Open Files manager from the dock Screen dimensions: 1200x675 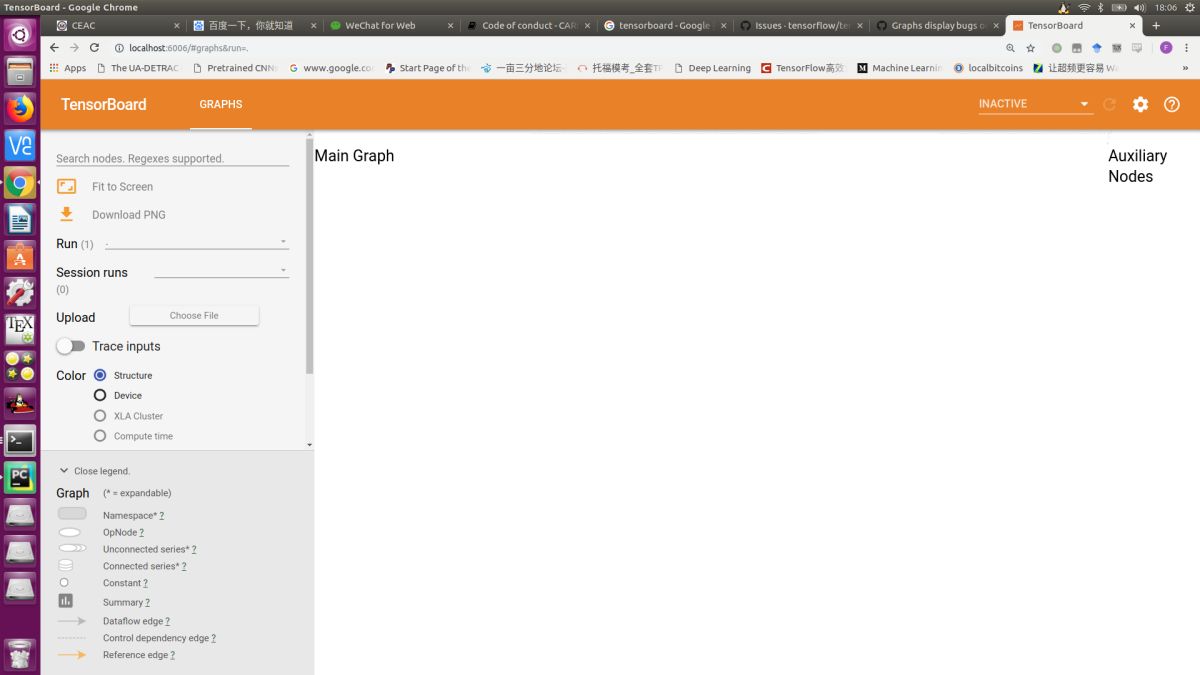tap(20, 71)
